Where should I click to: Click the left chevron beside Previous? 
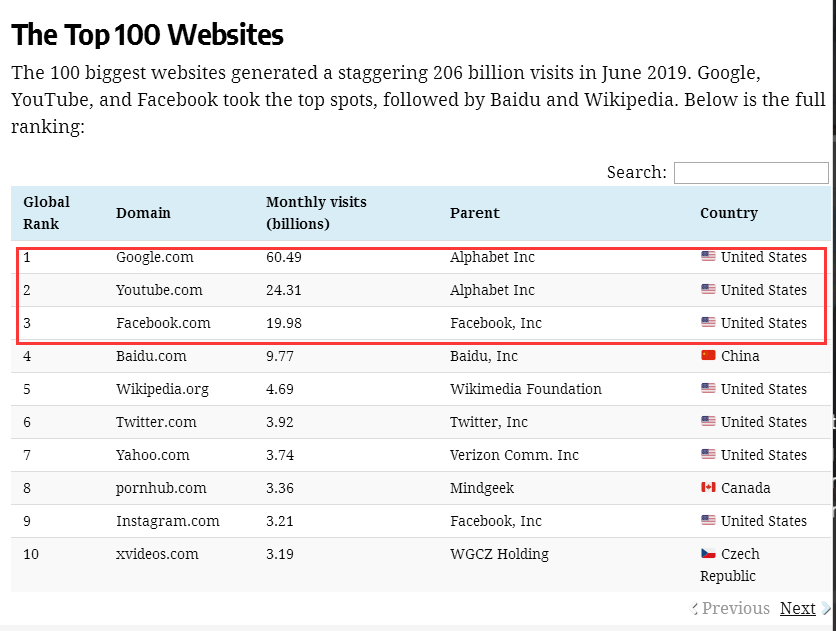[x=695, y=608]
